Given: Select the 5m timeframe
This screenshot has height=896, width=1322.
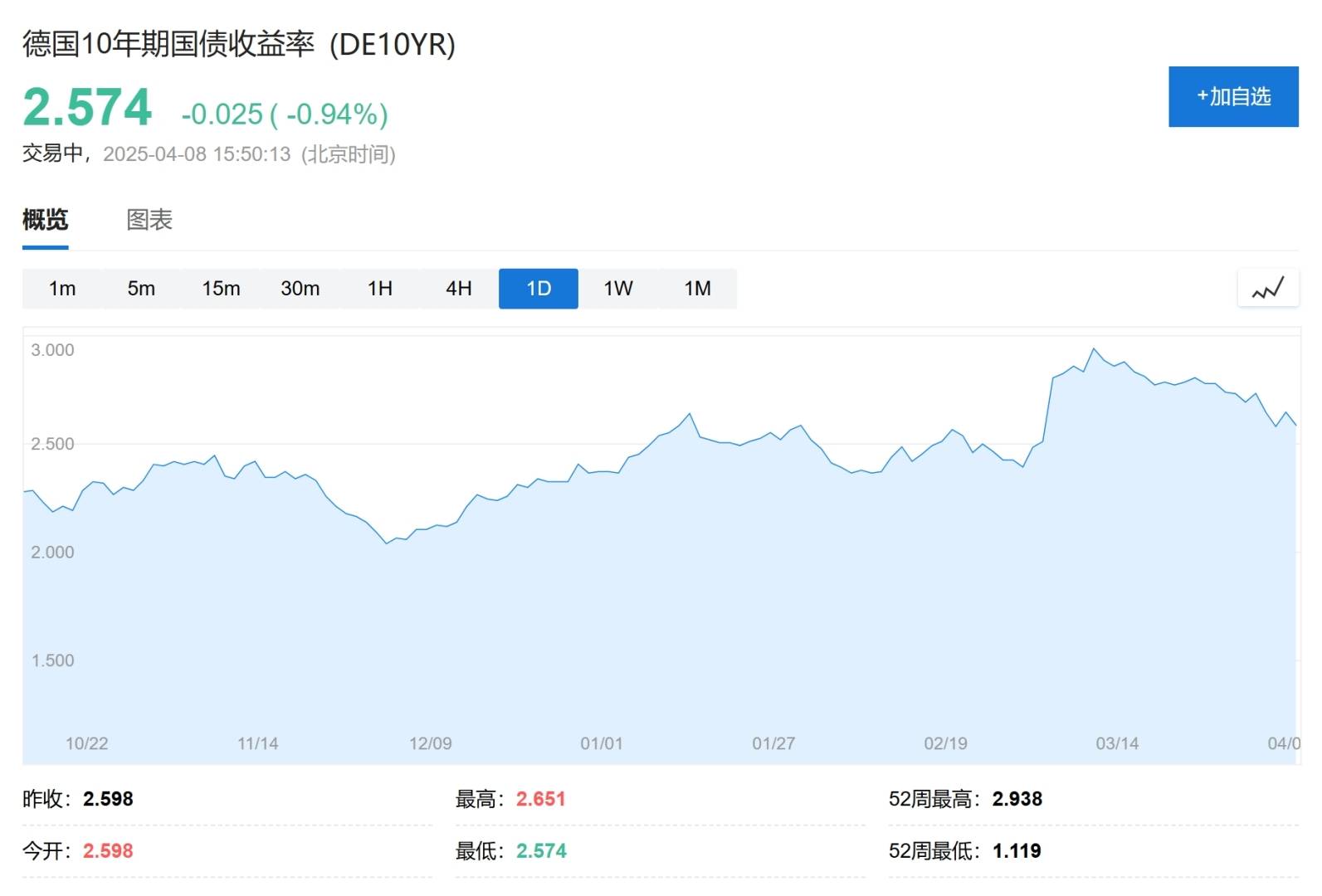Looking at the screenshot, I should click(x=141, y=289).
